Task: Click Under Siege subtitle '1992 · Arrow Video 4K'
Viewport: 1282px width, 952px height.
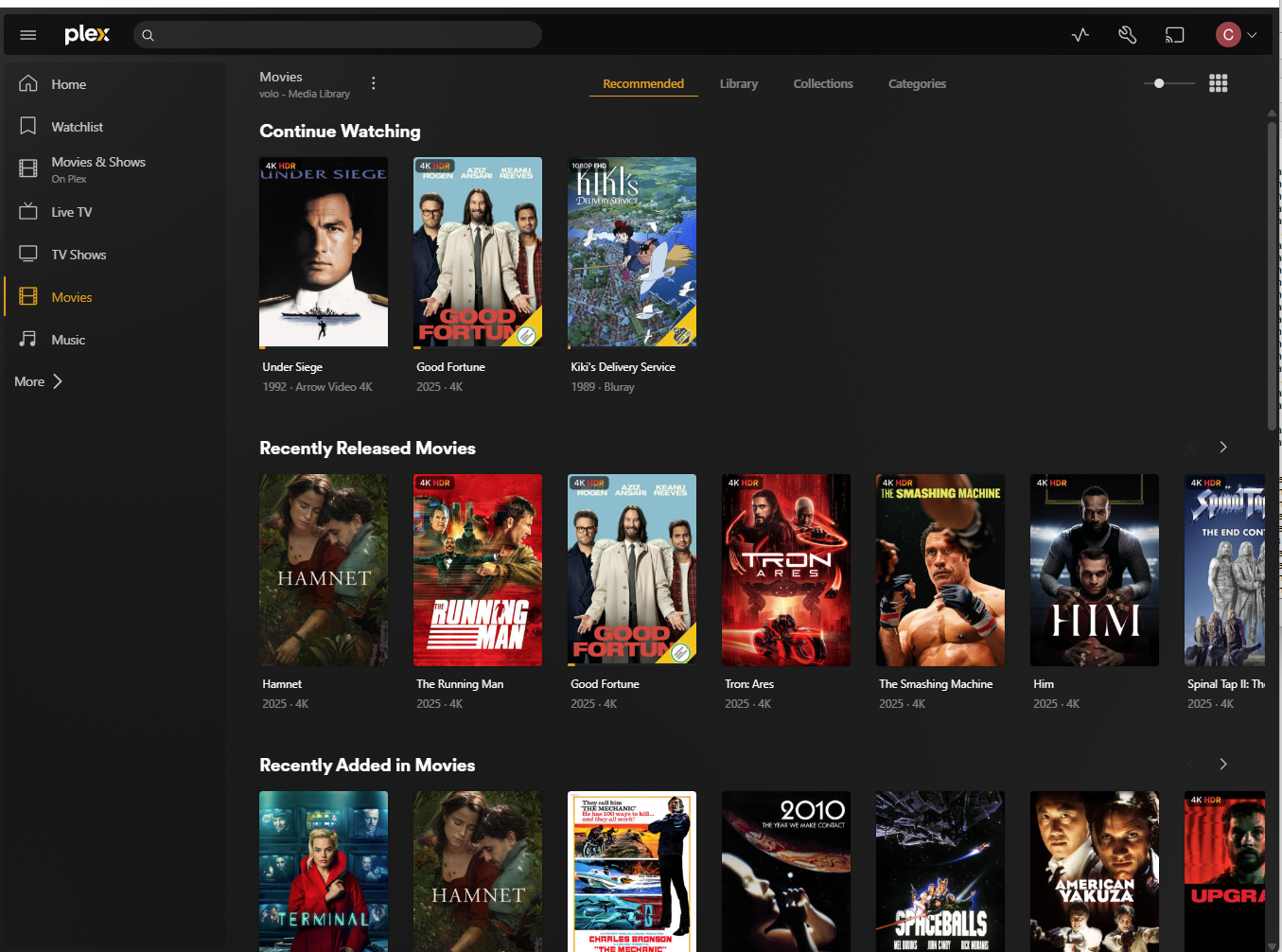Action: pyautogui.click(x=317, y=387)
